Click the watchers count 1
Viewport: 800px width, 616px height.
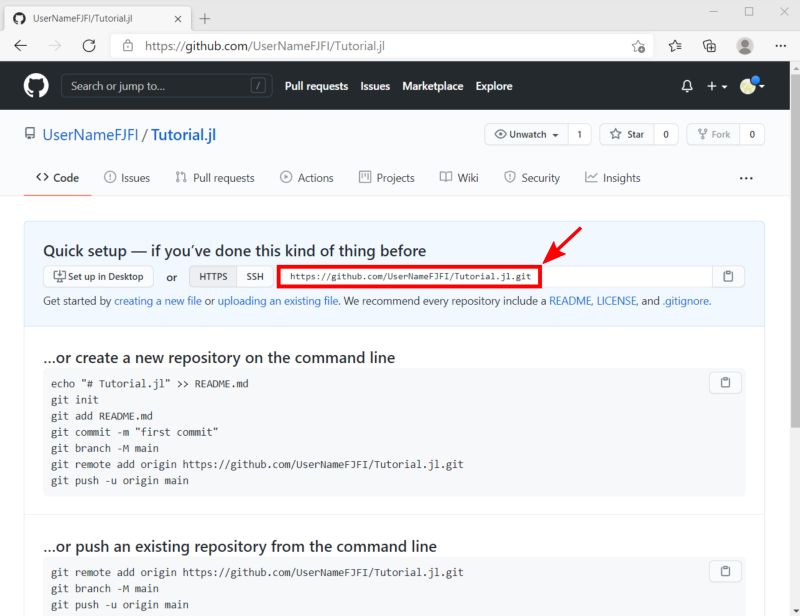579,134
